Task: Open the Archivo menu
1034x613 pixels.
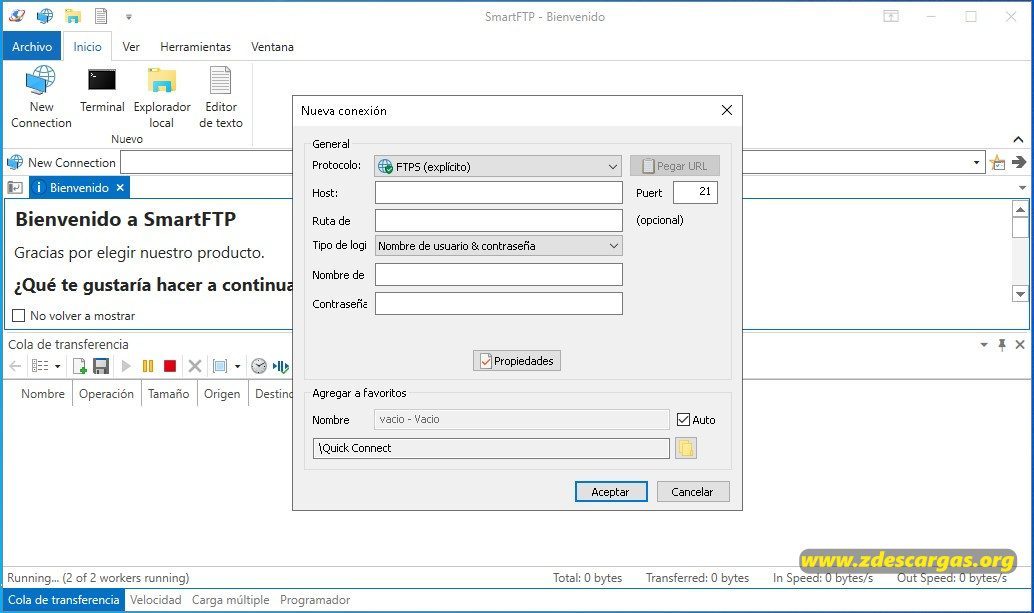Action: click(x=32, y=47)
